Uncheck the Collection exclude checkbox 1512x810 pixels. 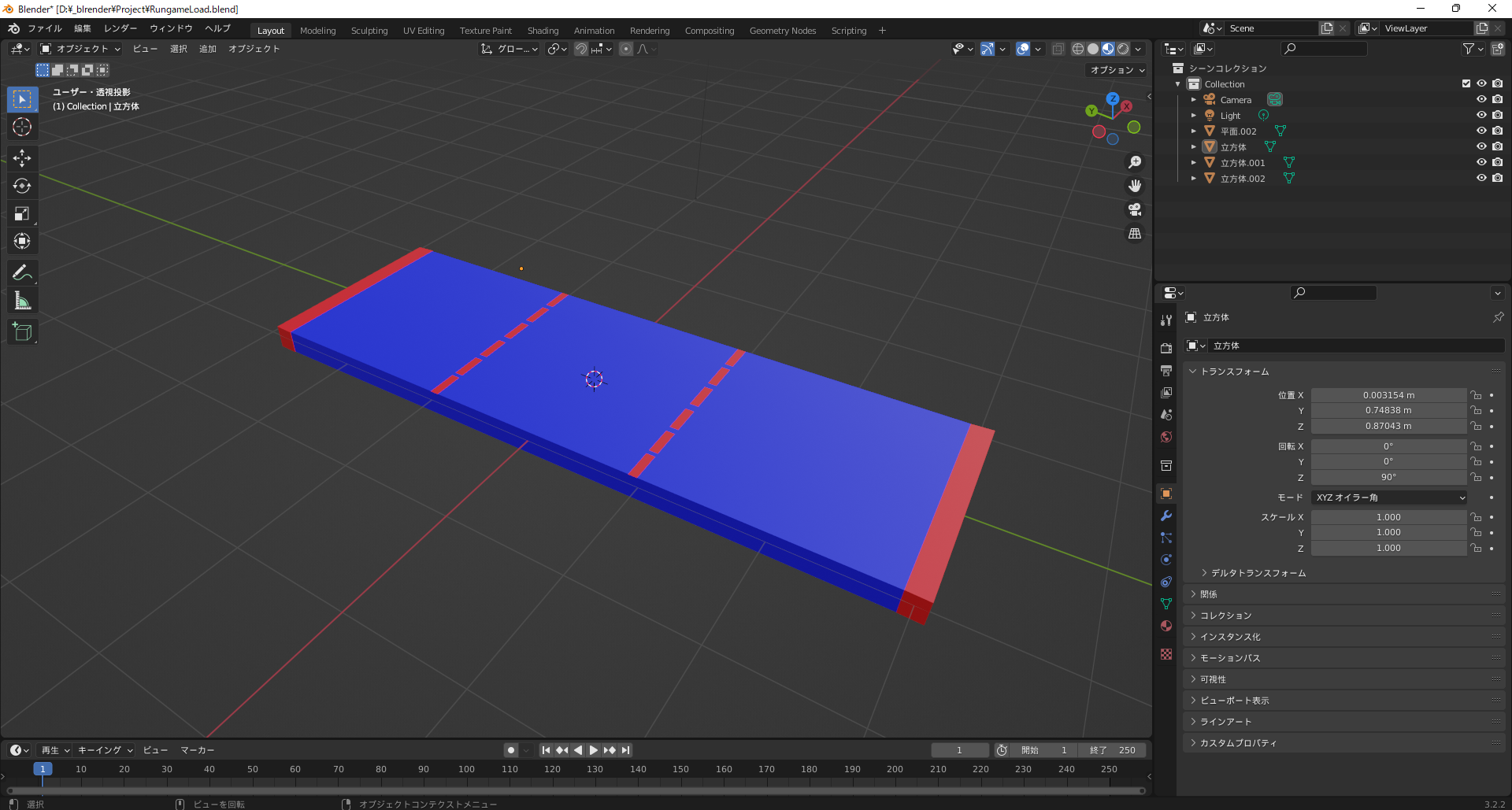point(1466,83)
